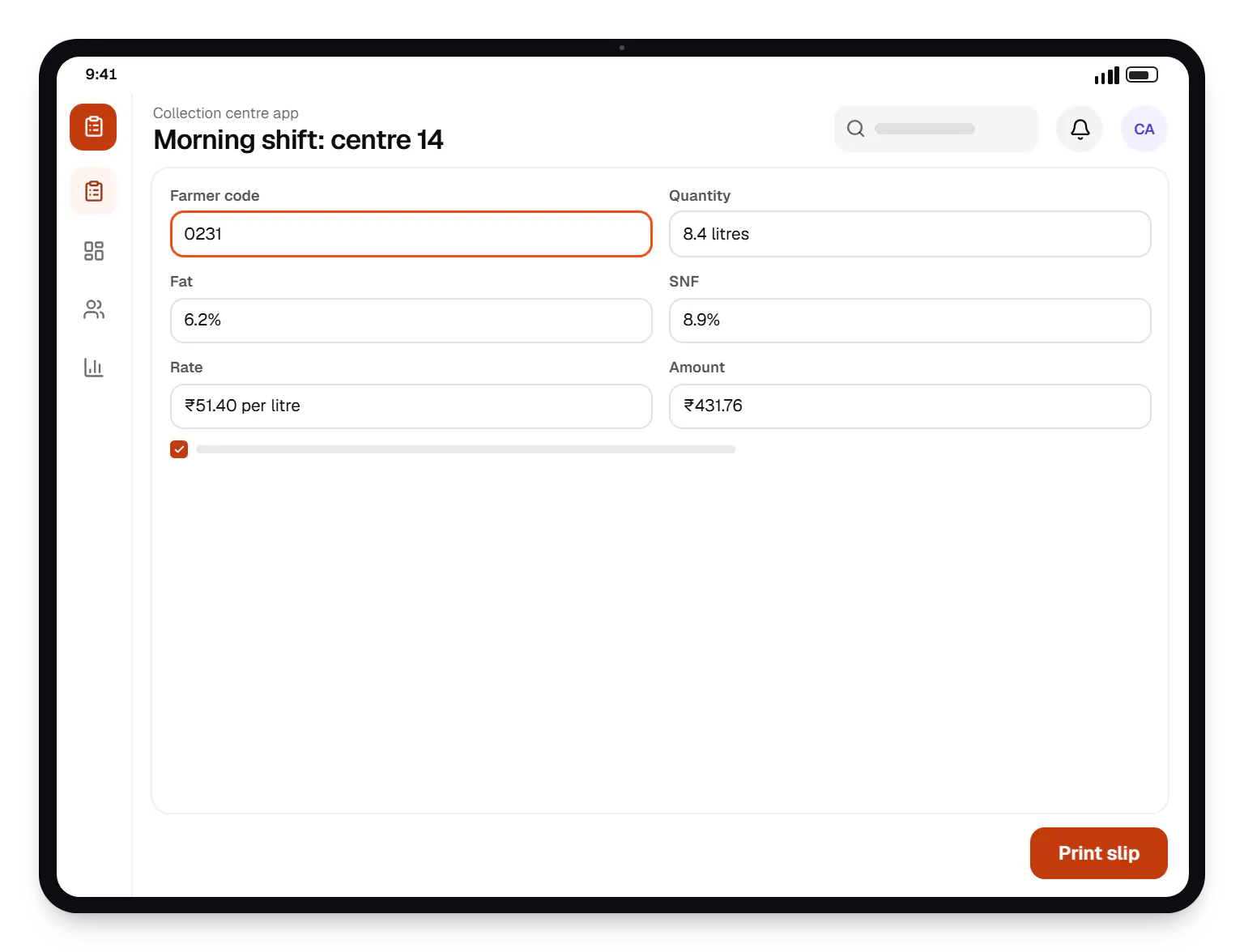This screenshot has height=952, width=1244.
Task: Click the "Farmer code" label
Action: tap(215, 196)
